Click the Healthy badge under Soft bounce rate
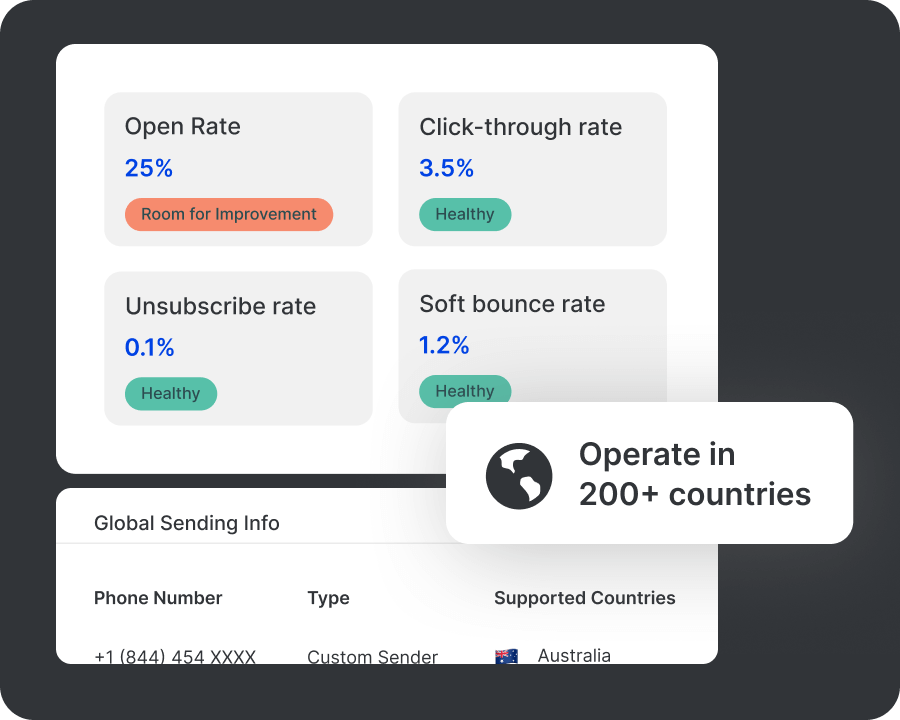Screen dimensions: 900x720 point(465,391)
